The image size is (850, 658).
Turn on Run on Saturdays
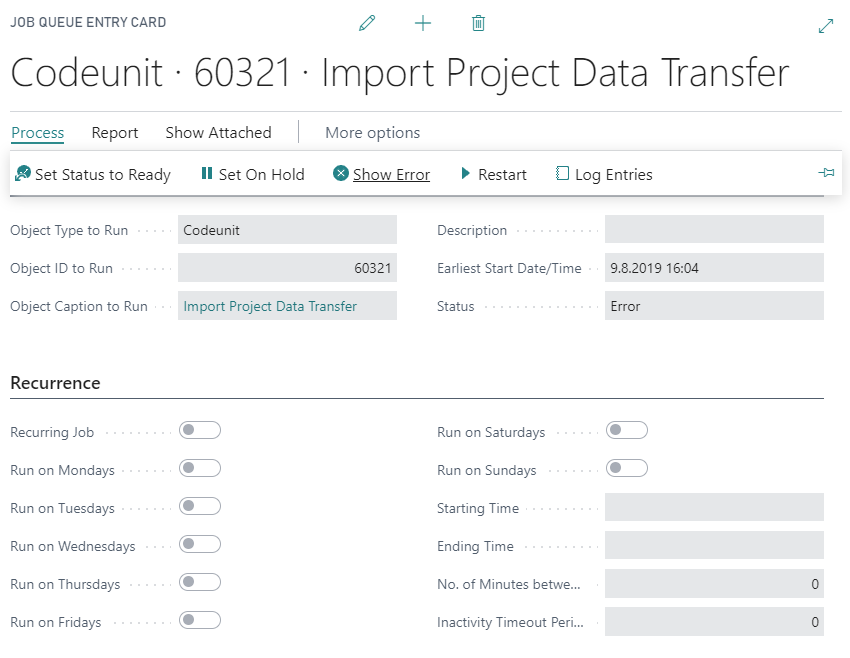tap(627, 430)
